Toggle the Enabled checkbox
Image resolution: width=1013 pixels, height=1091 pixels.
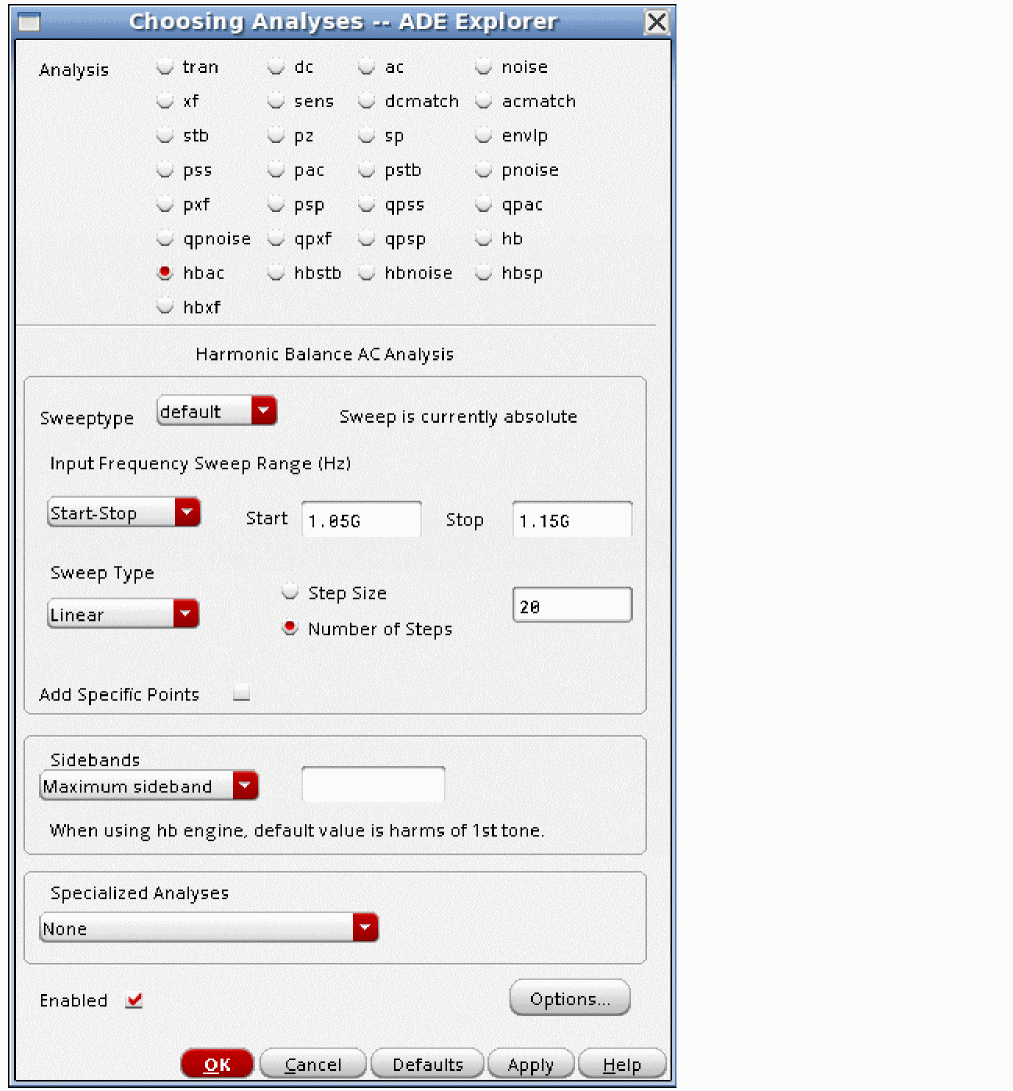click(x=134, y=1001)
